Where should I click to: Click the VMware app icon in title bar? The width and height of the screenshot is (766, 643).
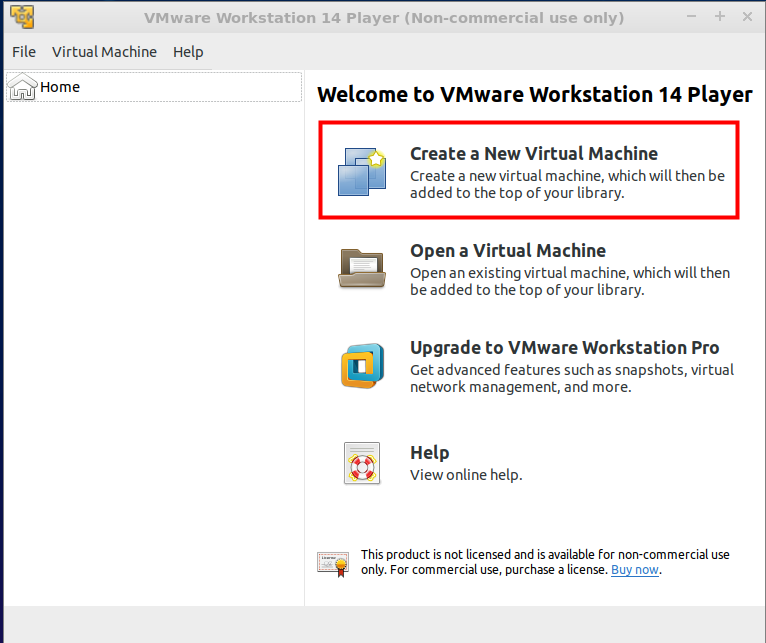22,17
